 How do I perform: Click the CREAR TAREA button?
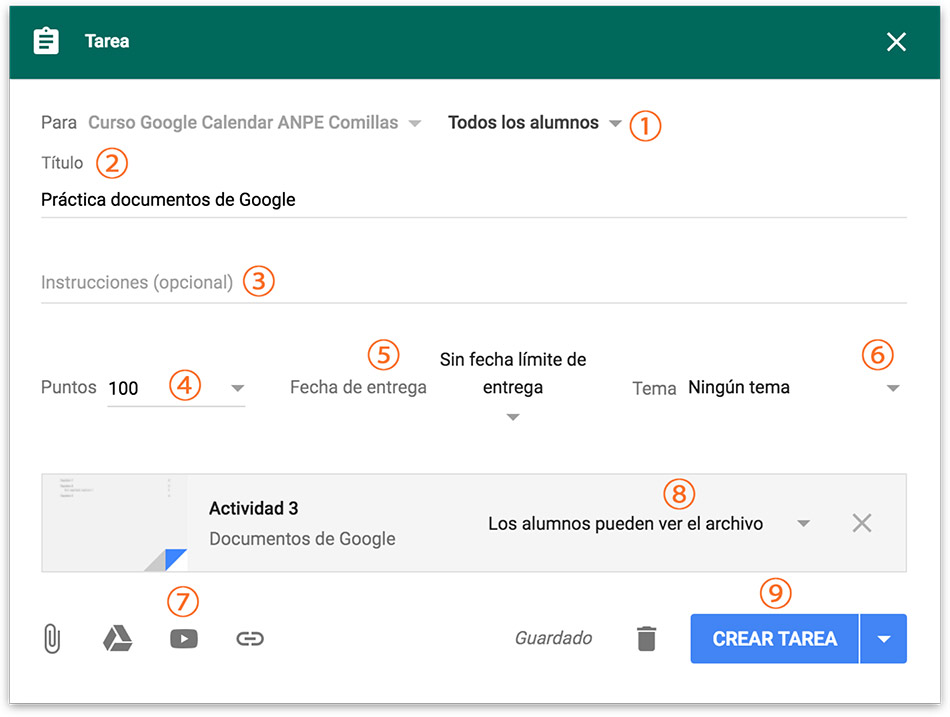click(x=774, y=639)
